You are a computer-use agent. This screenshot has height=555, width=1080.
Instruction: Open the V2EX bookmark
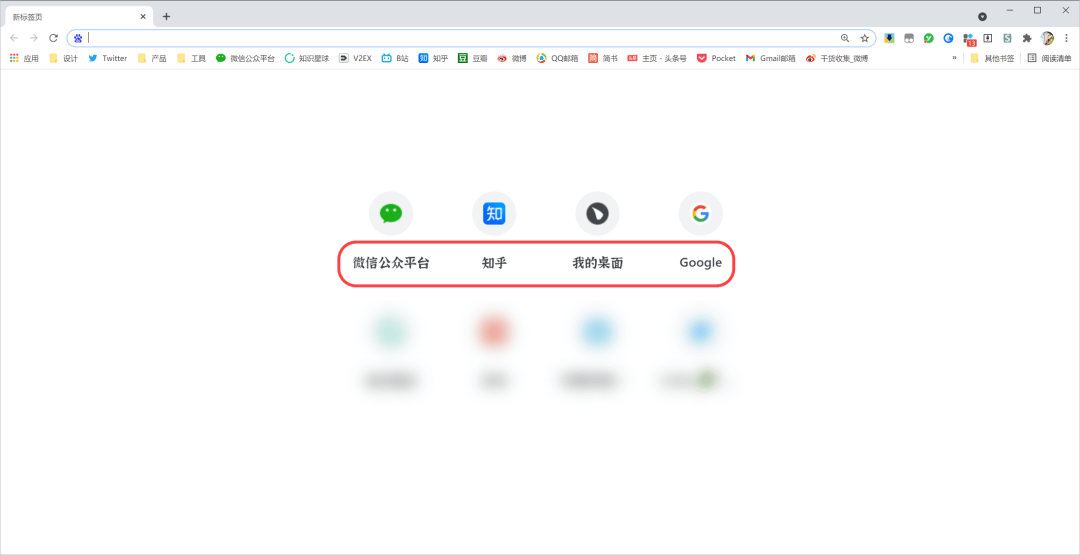tap(355, 59)
